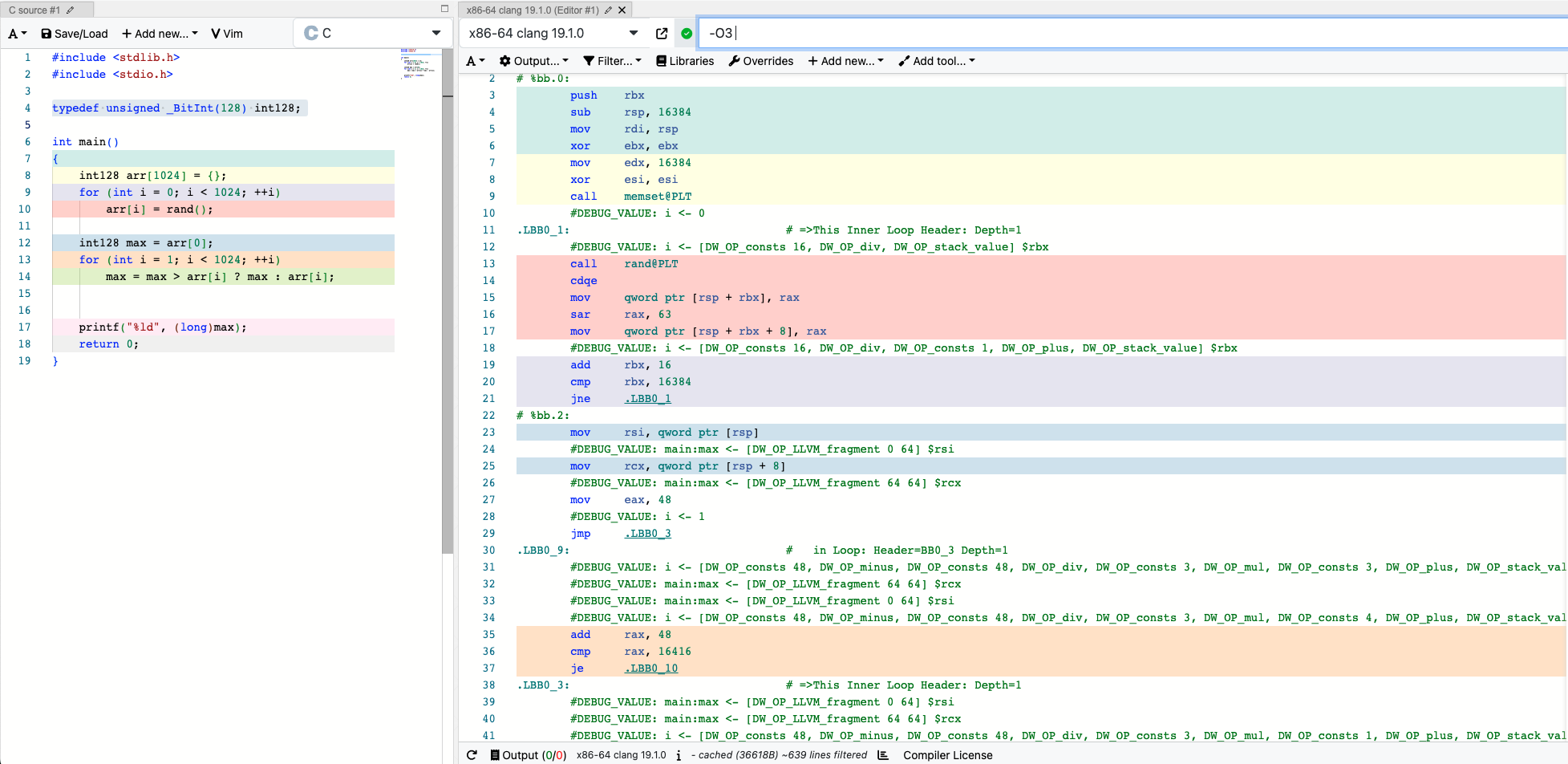Viewport: 1568px width, 764px height.
Task: Click the cached size status text
Action: (779, 755)
